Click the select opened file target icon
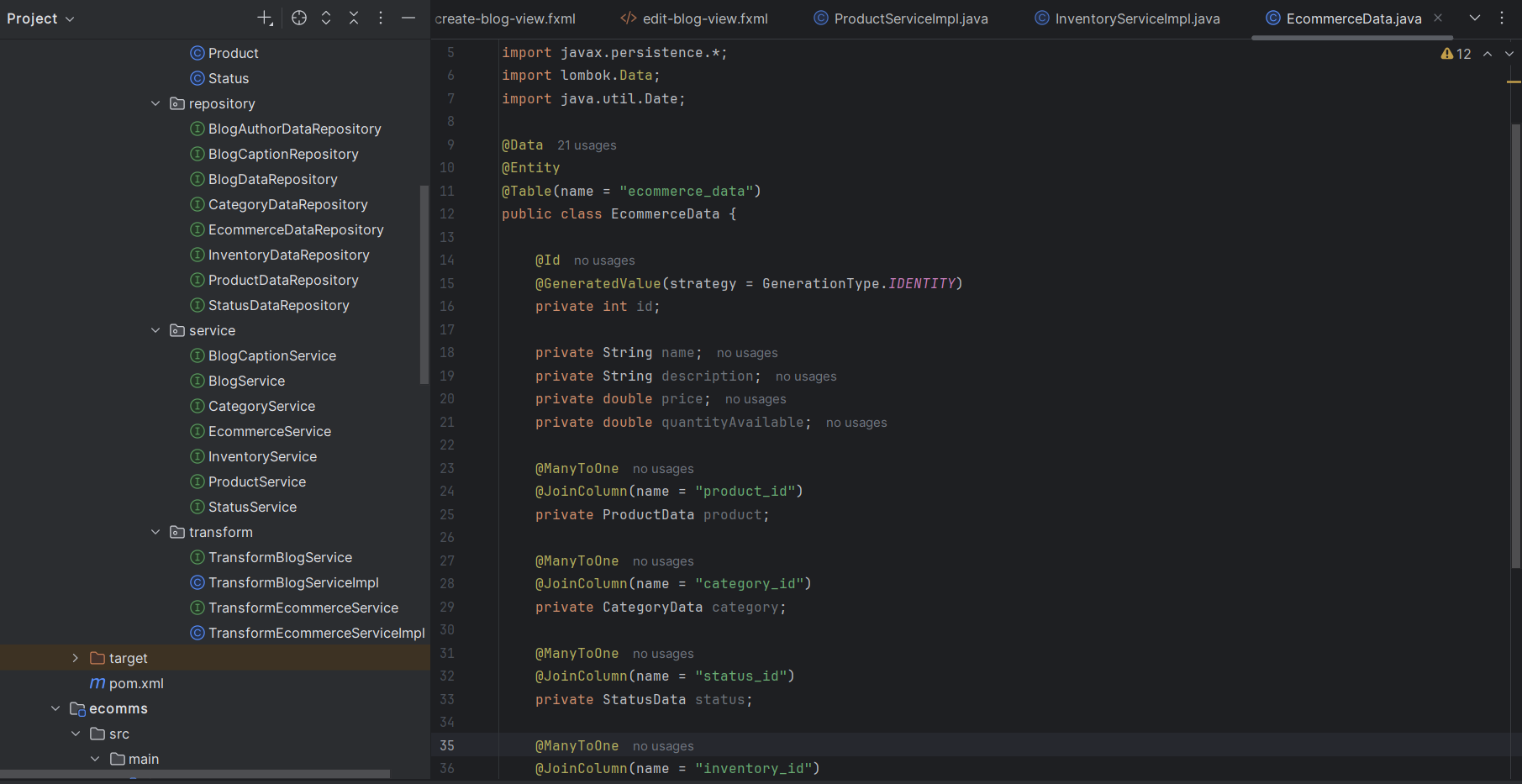This screenshot has width=1522, height=784. coord(299,18)
